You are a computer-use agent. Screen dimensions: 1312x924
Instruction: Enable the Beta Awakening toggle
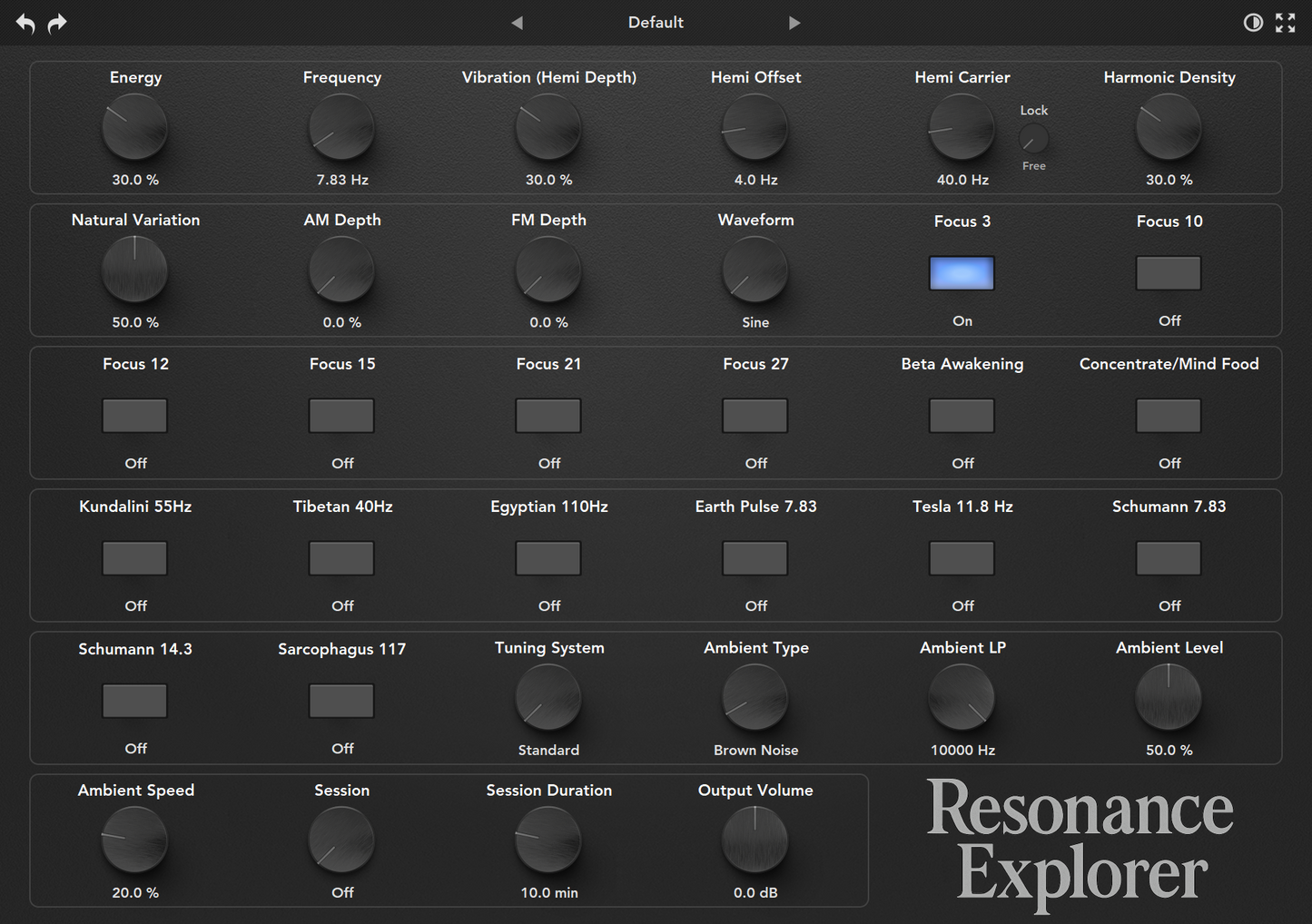(962, 415)
